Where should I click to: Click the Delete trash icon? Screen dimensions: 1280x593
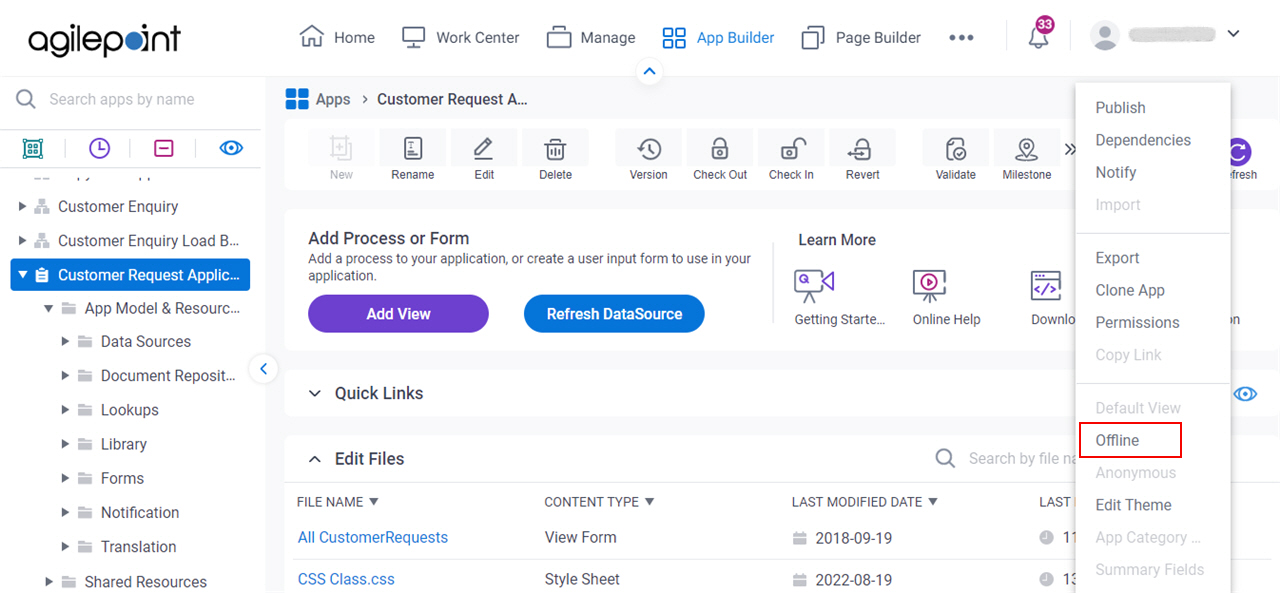(x=555, y=150)
